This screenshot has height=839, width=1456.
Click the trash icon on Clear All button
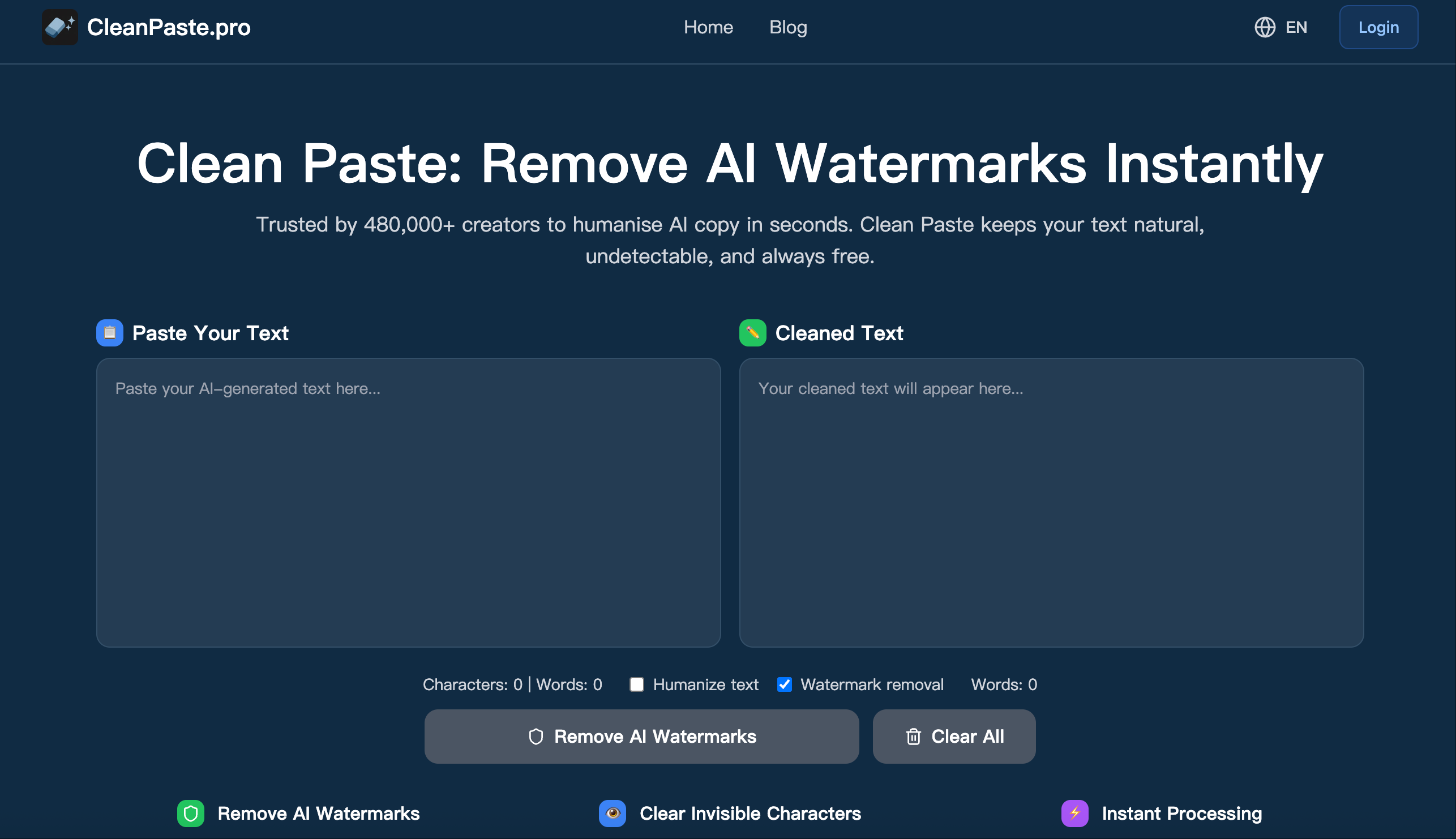913,737
